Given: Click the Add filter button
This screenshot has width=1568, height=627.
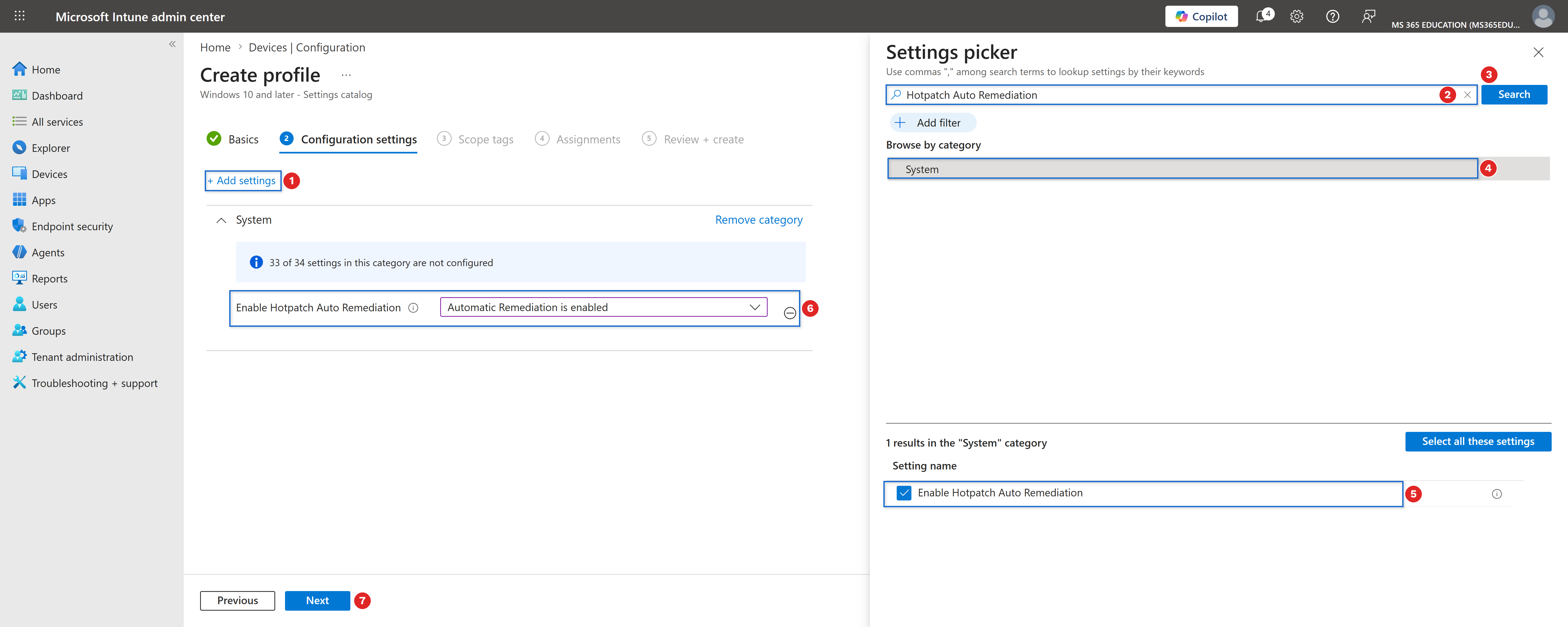Looking at the screenshot, I should coord(933,123).
